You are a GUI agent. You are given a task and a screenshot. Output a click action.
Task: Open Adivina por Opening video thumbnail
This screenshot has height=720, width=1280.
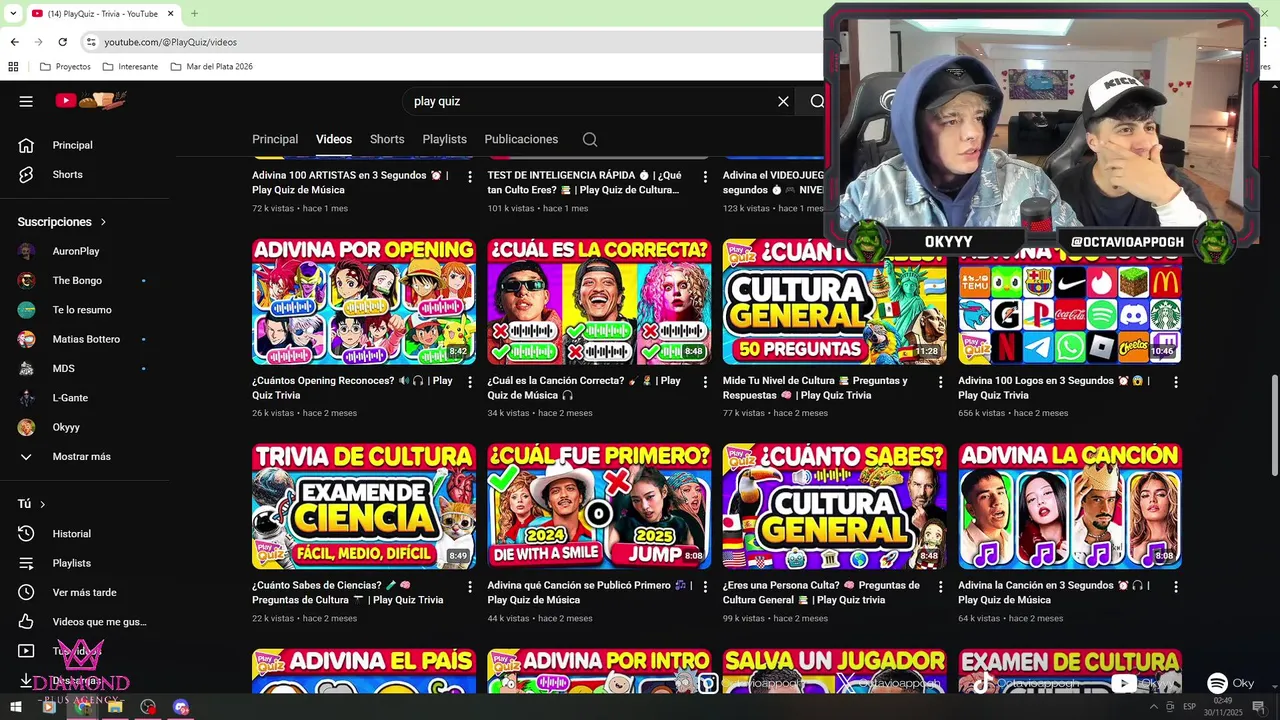coord(364,301)
